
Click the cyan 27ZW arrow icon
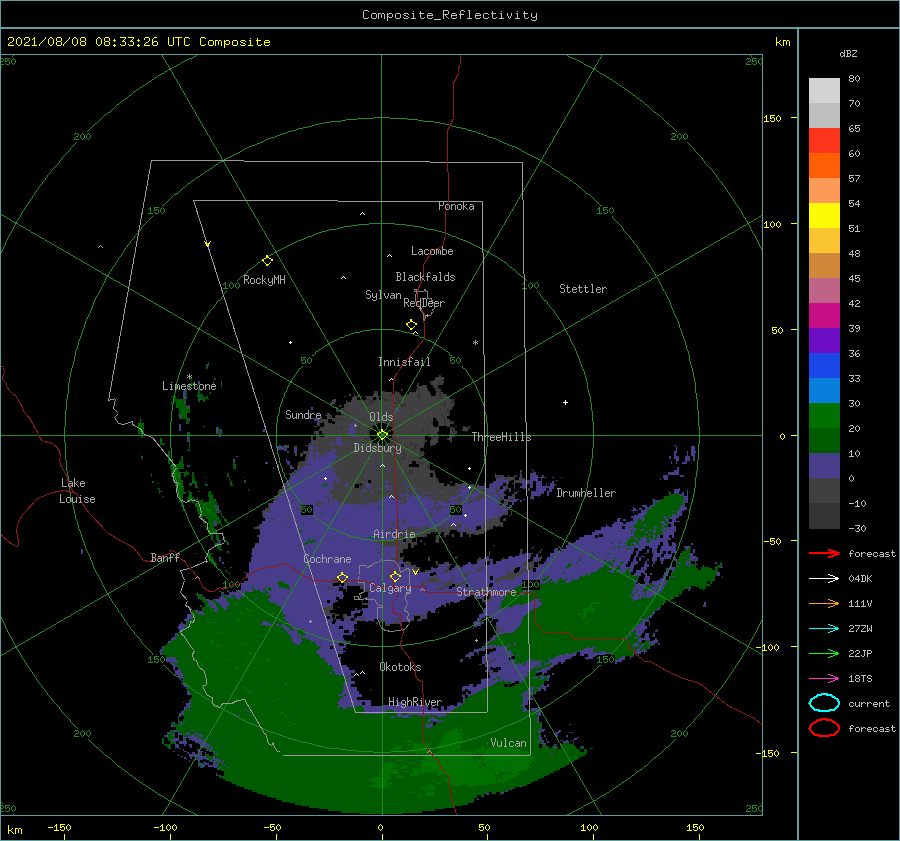[824, 629]
